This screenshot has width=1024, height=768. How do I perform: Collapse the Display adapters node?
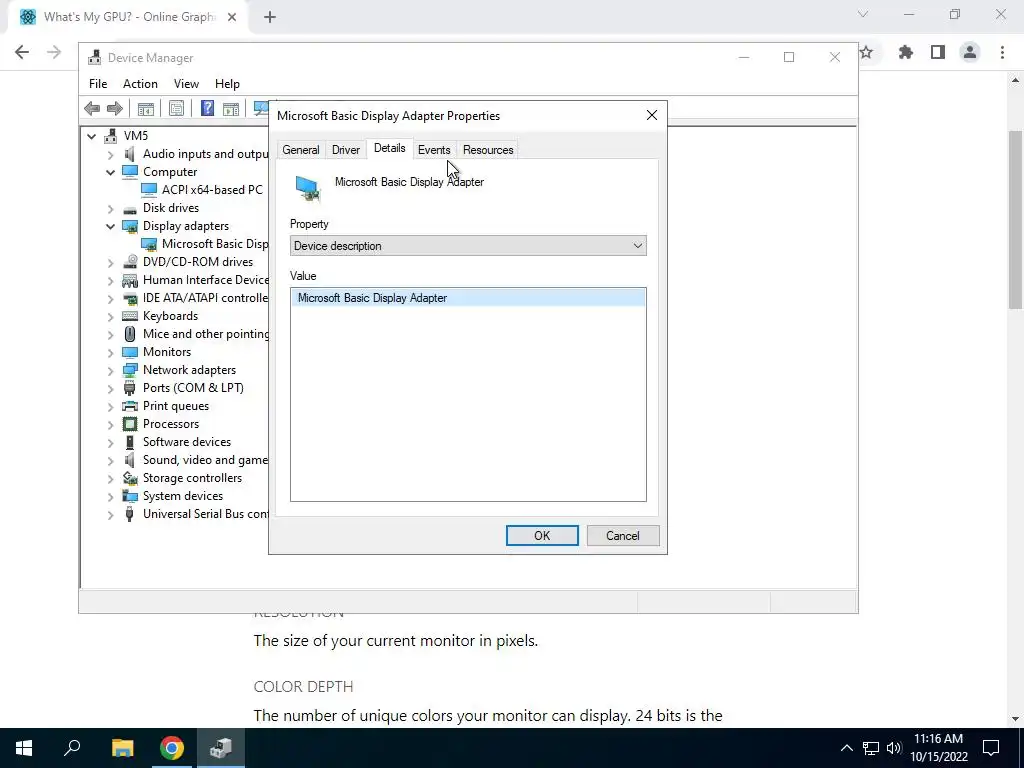pos(110,227)
